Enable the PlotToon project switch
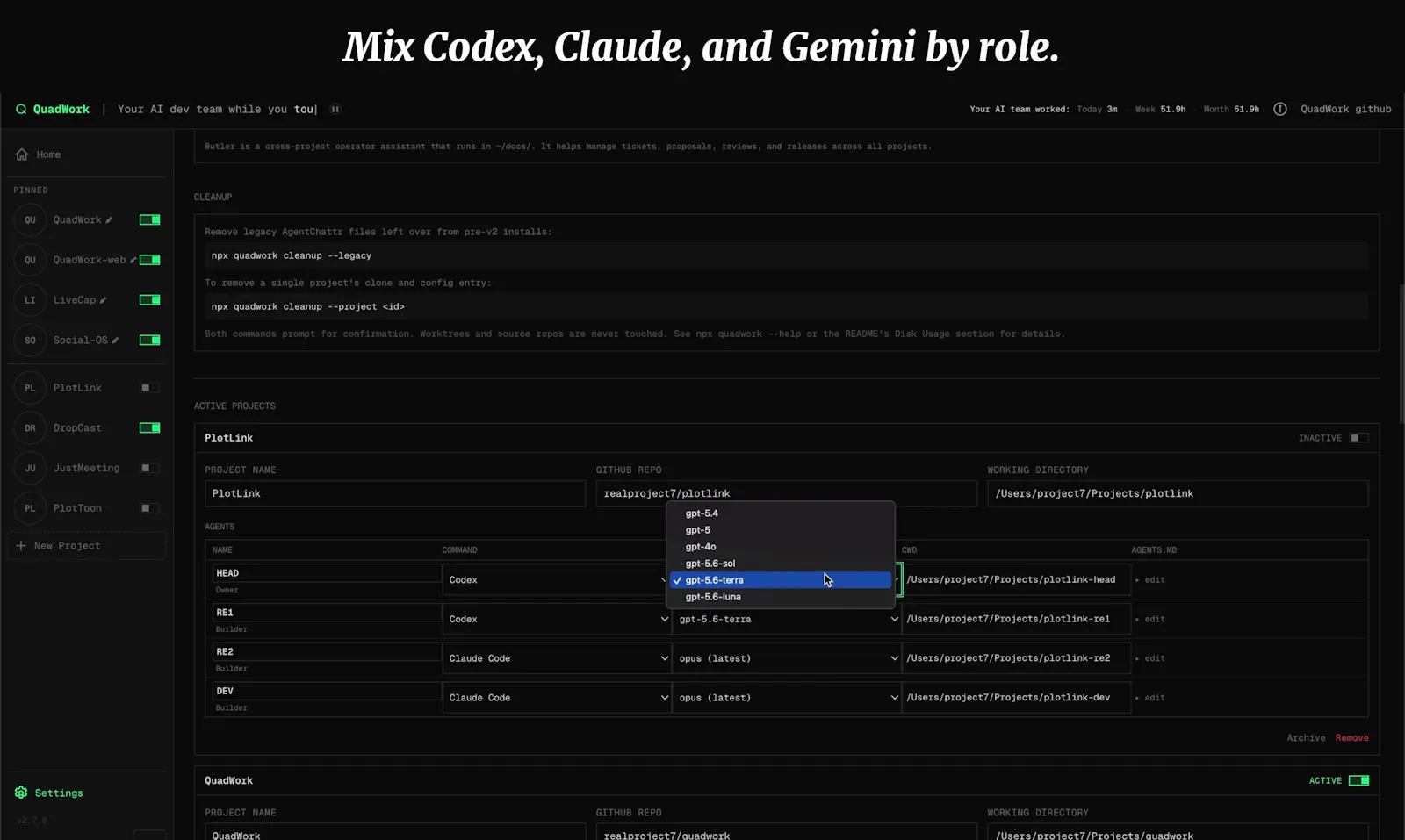This screenshot has width=1405, height=840. (x=150, y=507)
